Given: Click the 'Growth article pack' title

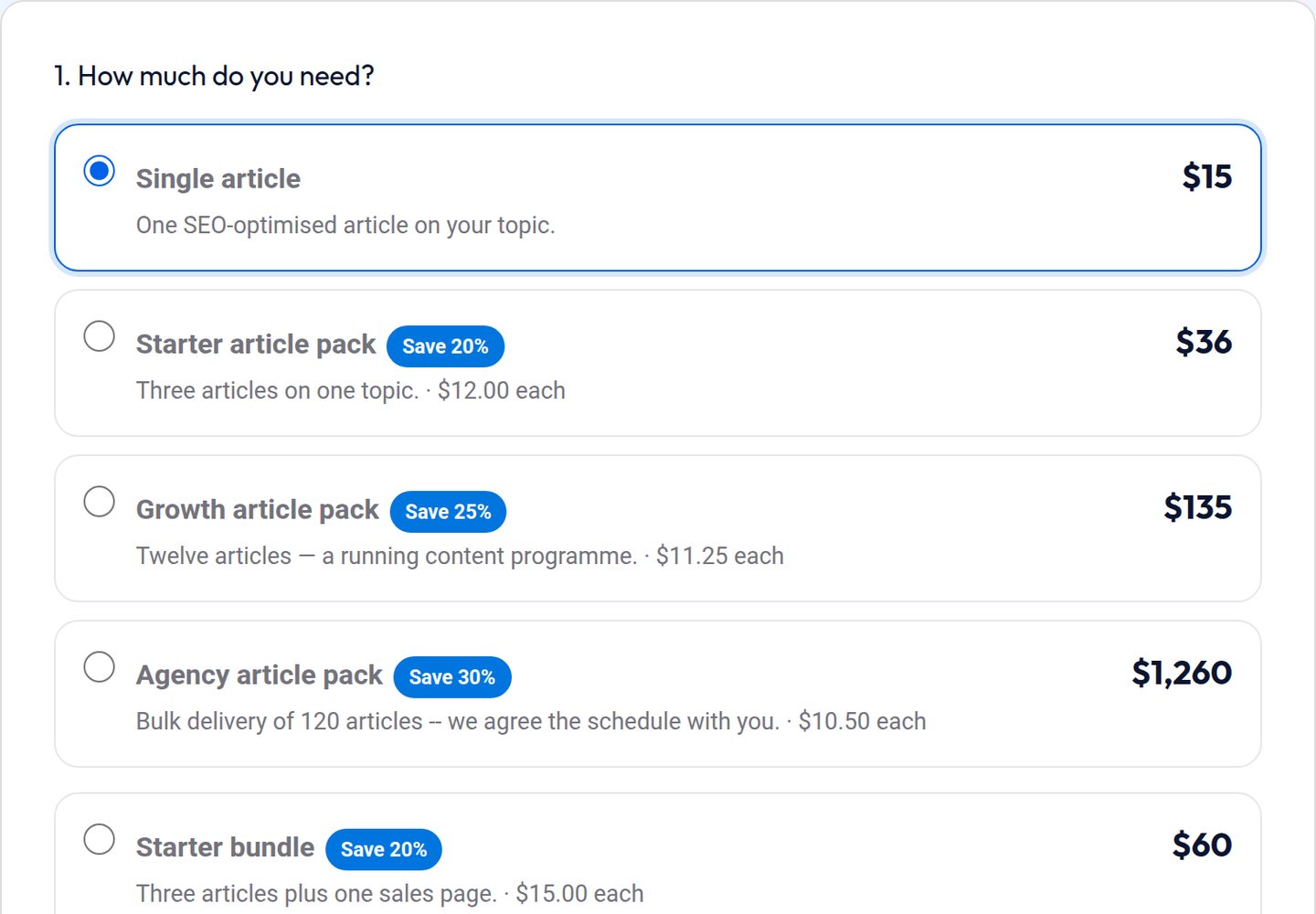Looking at the screenshot, I should click(x=257, y=509).
